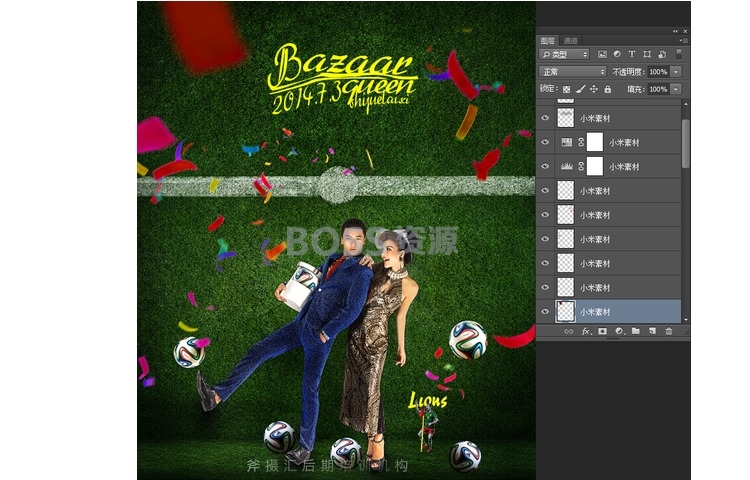
Task: Hide the highlighted 小米素材 layer via its eye
Action: tap(545, 312)
